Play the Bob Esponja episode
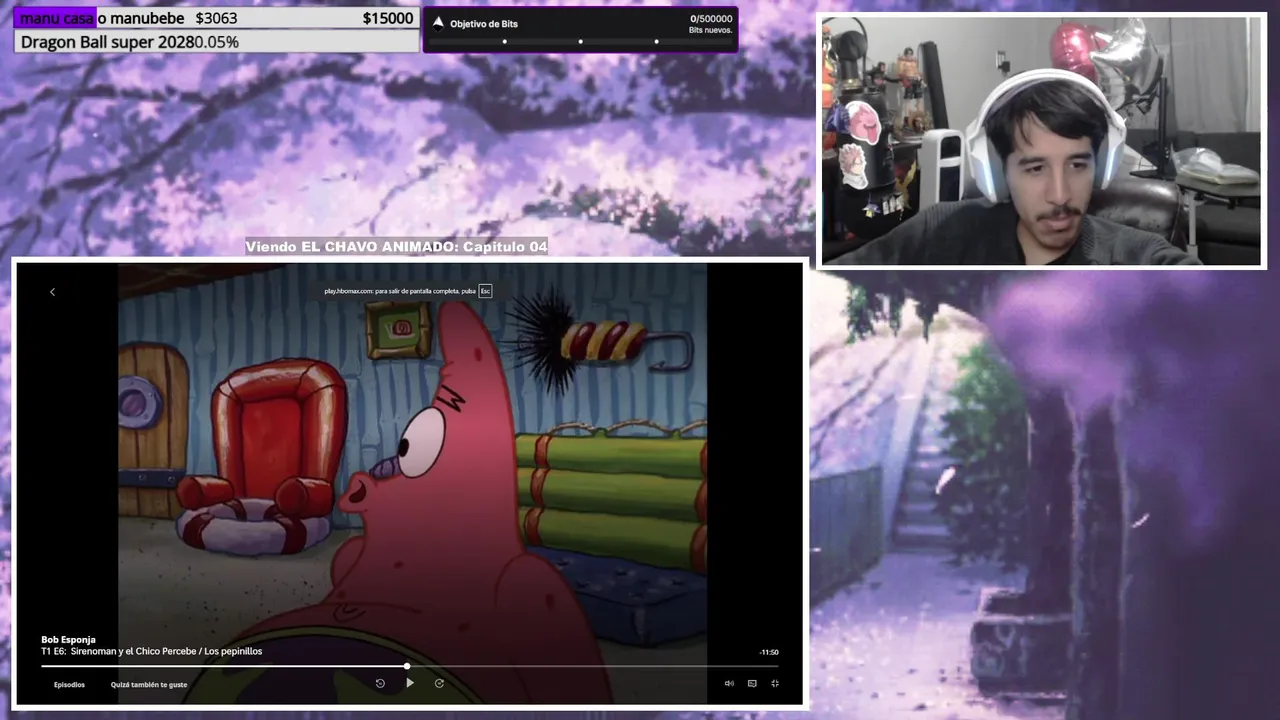Image resolution: width=1280 pixels, height=720 pixels. [409, 683]
